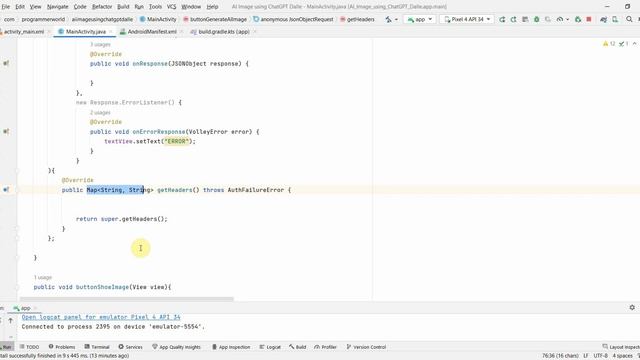Open the Device Manager icon
Screen dimensions: 640x360
(615, 19)
